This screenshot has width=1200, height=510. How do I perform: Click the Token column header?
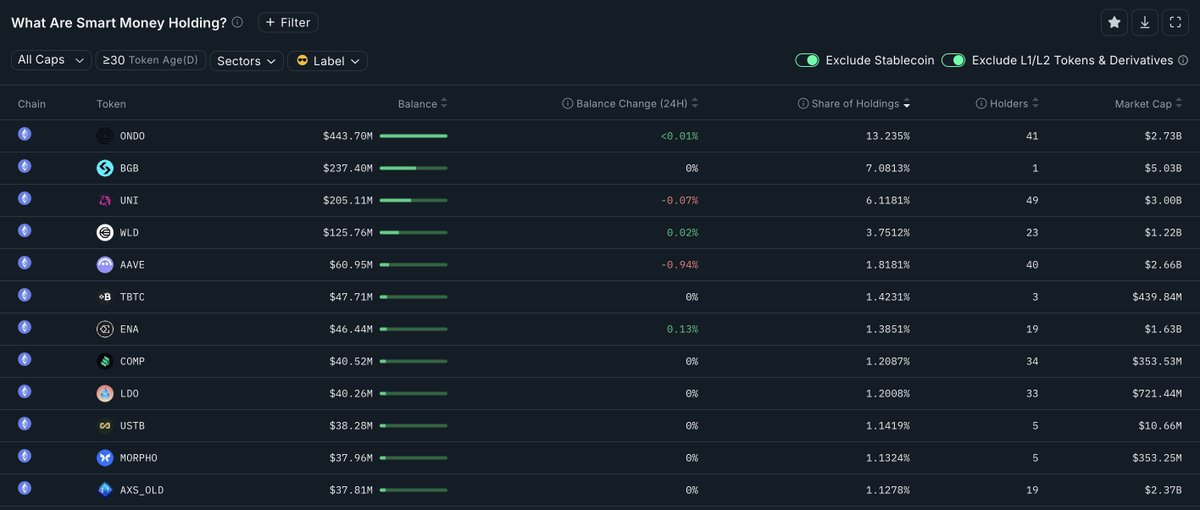[x=111, y=104]
